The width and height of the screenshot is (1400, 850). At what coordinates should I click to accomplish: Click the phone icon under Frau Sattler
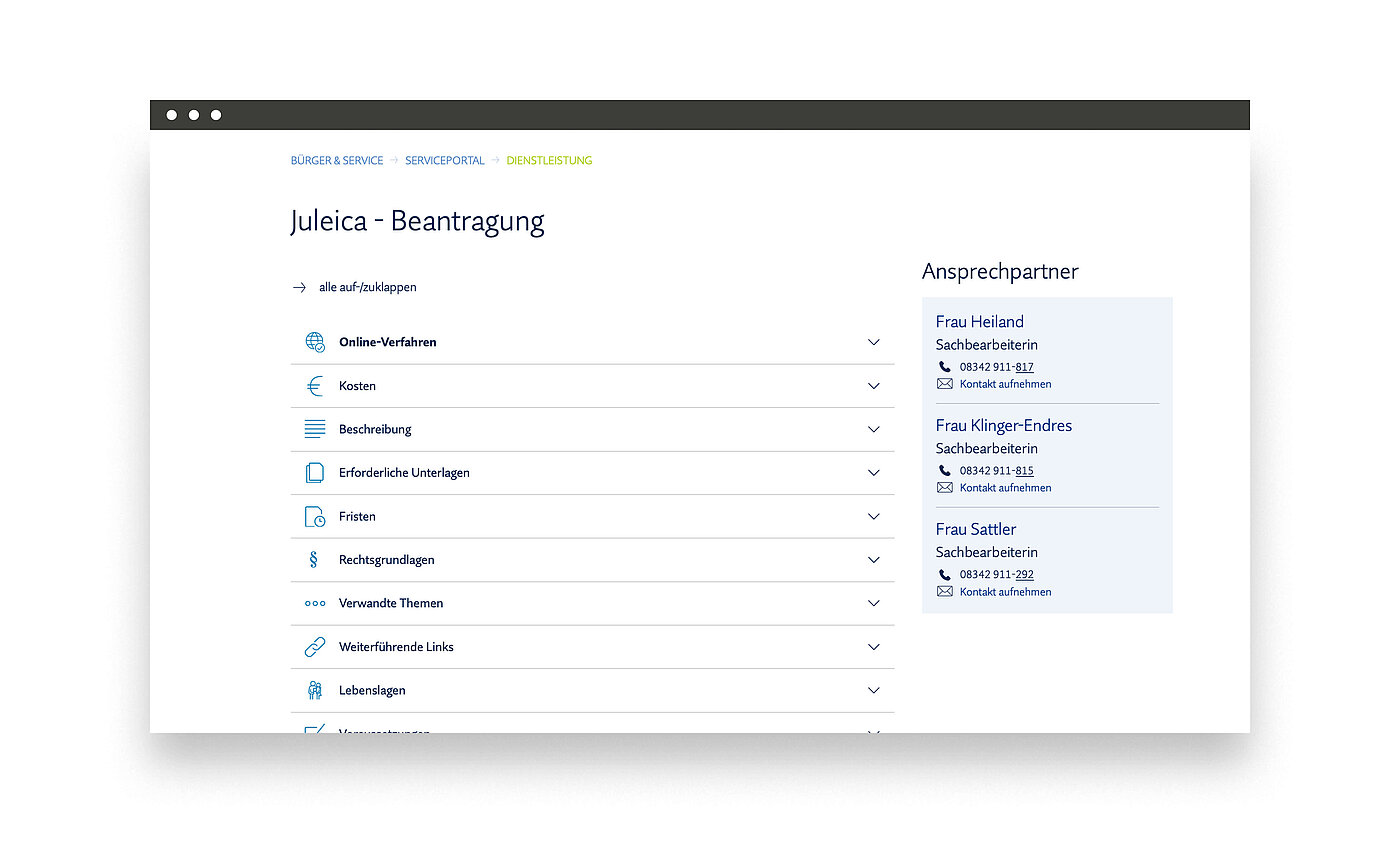point(945,575)
